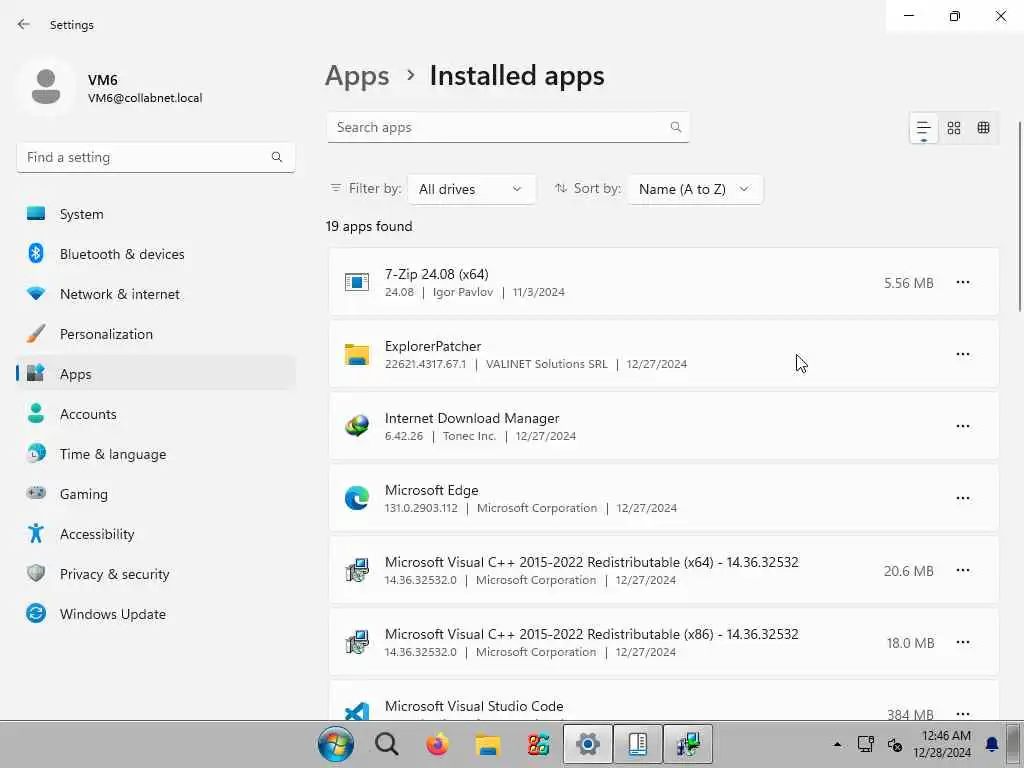Click the 5.56 MB size value
The height and width of the screenshot is (768, 1024).
908,283
